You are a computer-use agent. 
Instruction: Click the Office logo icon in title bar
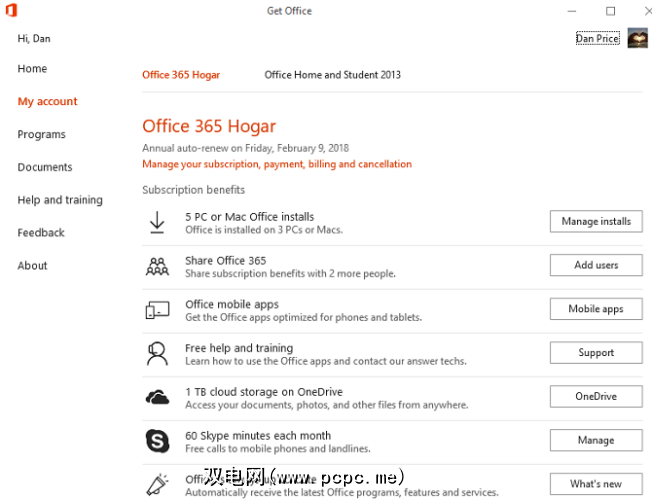(11, 10)
